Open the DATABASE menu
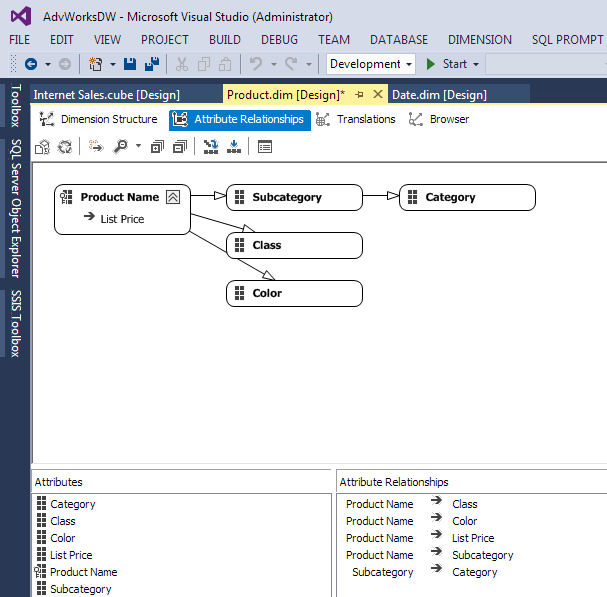The width and height of the screenshot is (607, 597). 398,40
